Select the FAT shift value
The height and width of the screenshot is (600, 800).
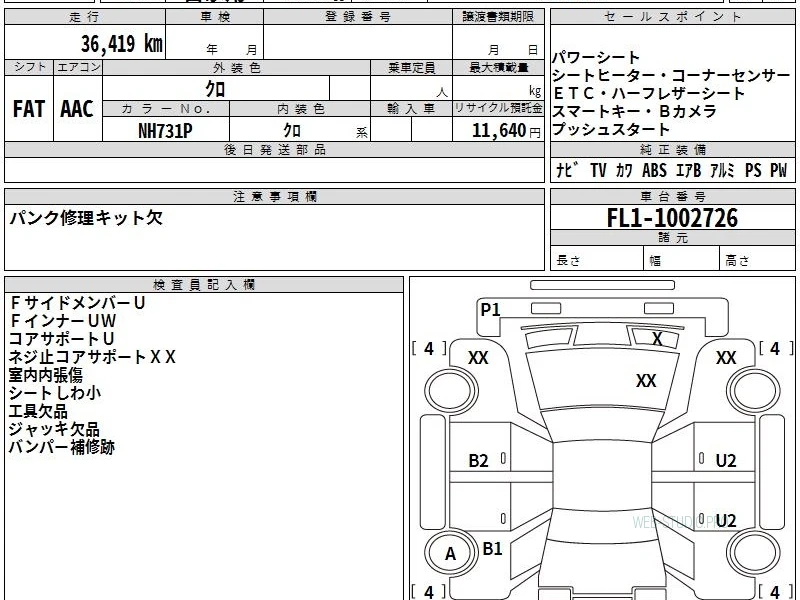[x=29, y=109]
